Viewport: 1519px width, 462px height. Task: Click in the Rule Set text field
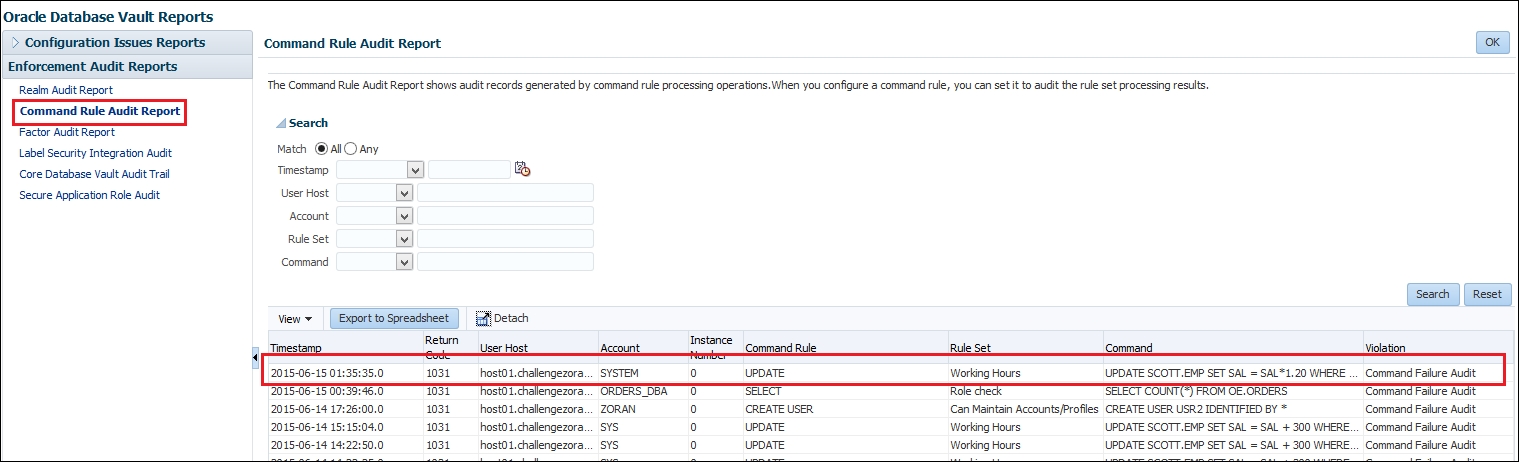click(505, 239)
